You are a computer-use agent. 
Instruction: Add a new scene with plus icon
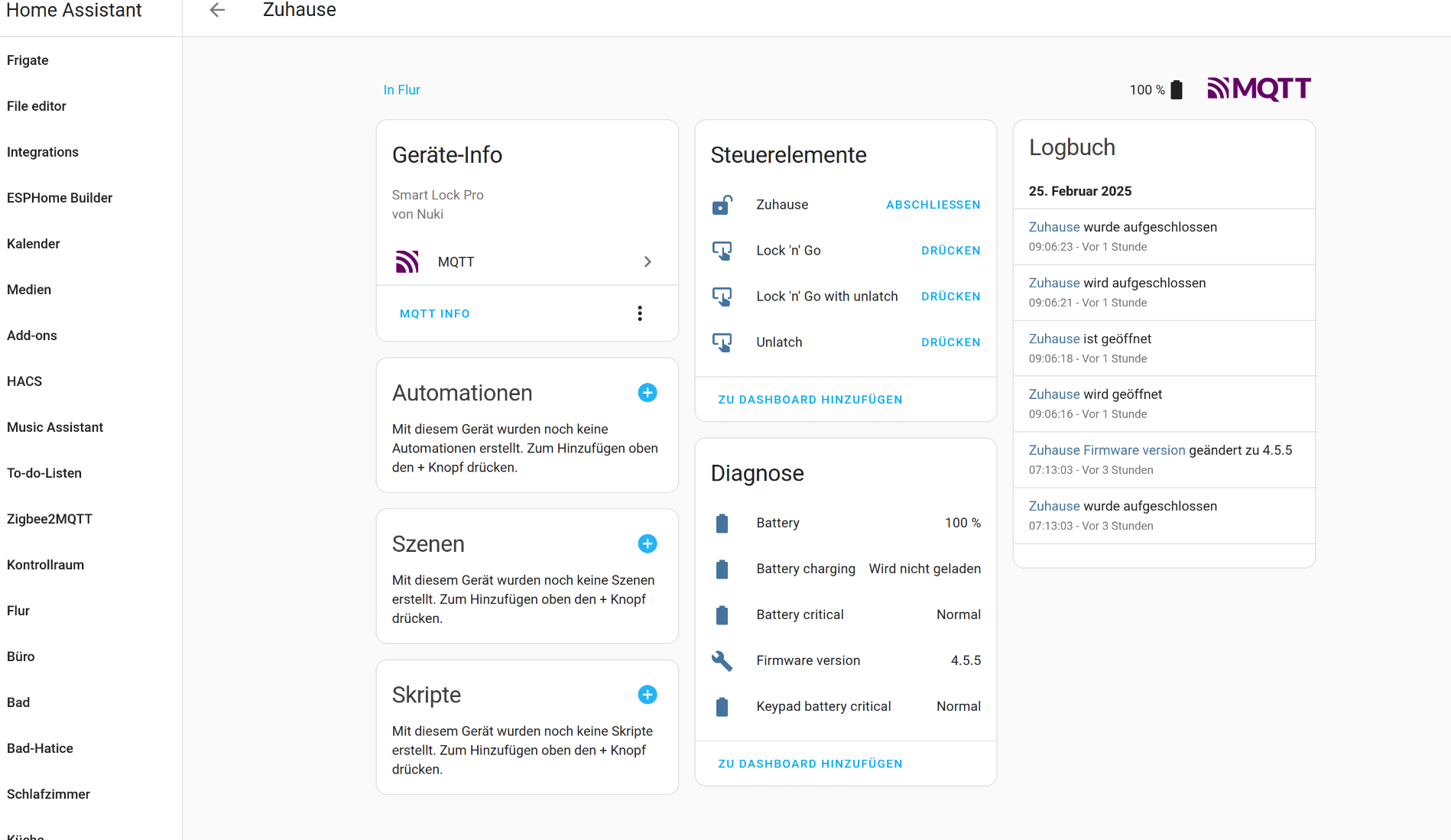click(x=647, y=543)
